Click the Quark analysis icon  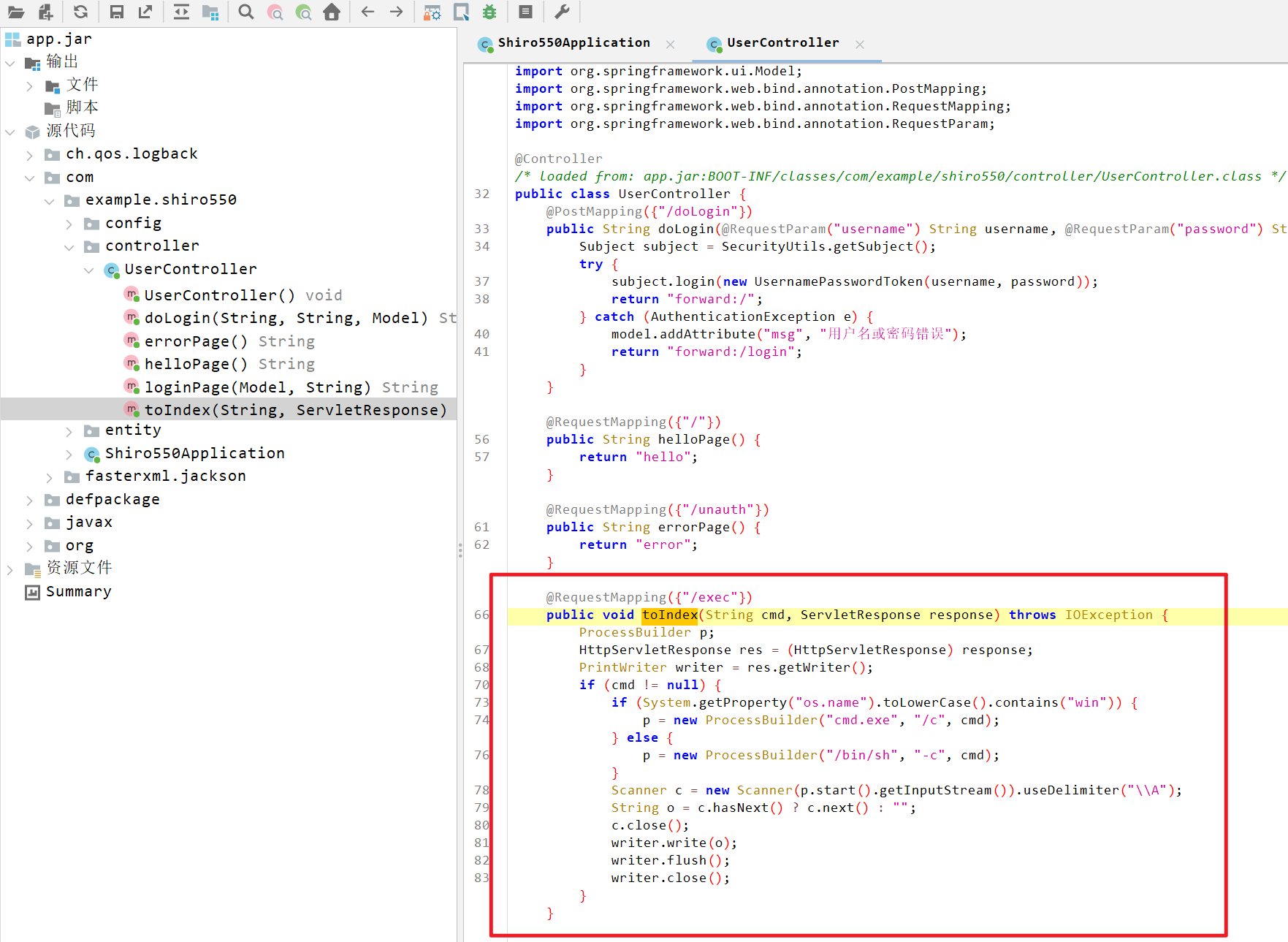click(x=461, y=12)
